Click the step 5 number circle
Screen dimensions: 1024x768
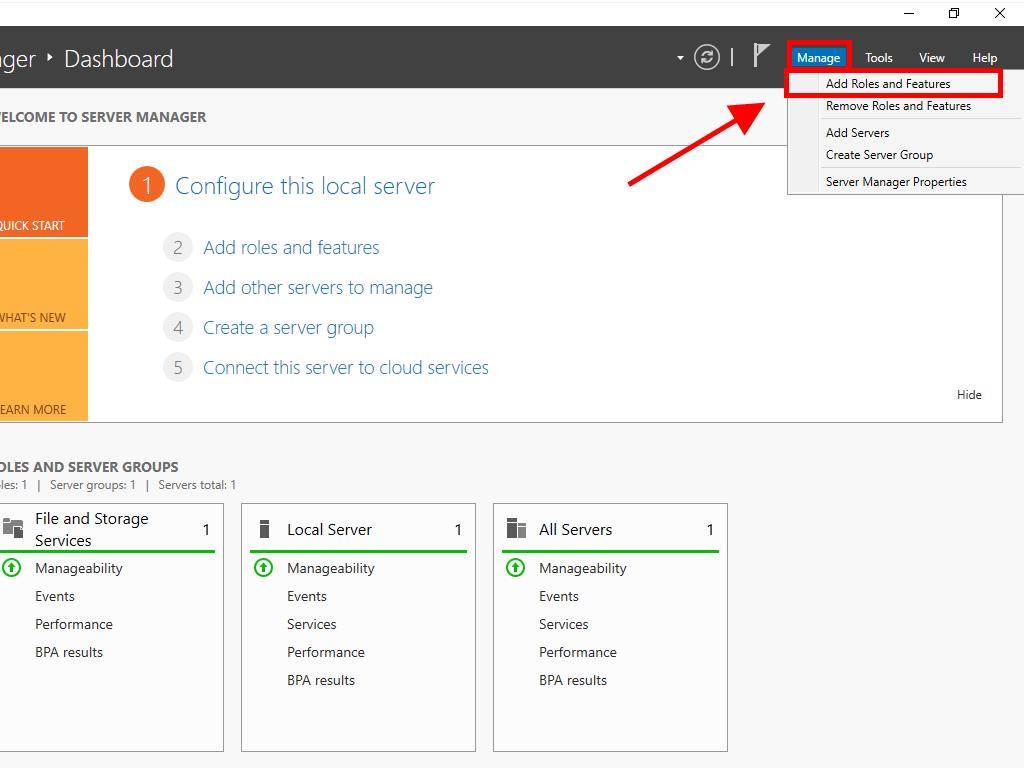tap(178, 368)
